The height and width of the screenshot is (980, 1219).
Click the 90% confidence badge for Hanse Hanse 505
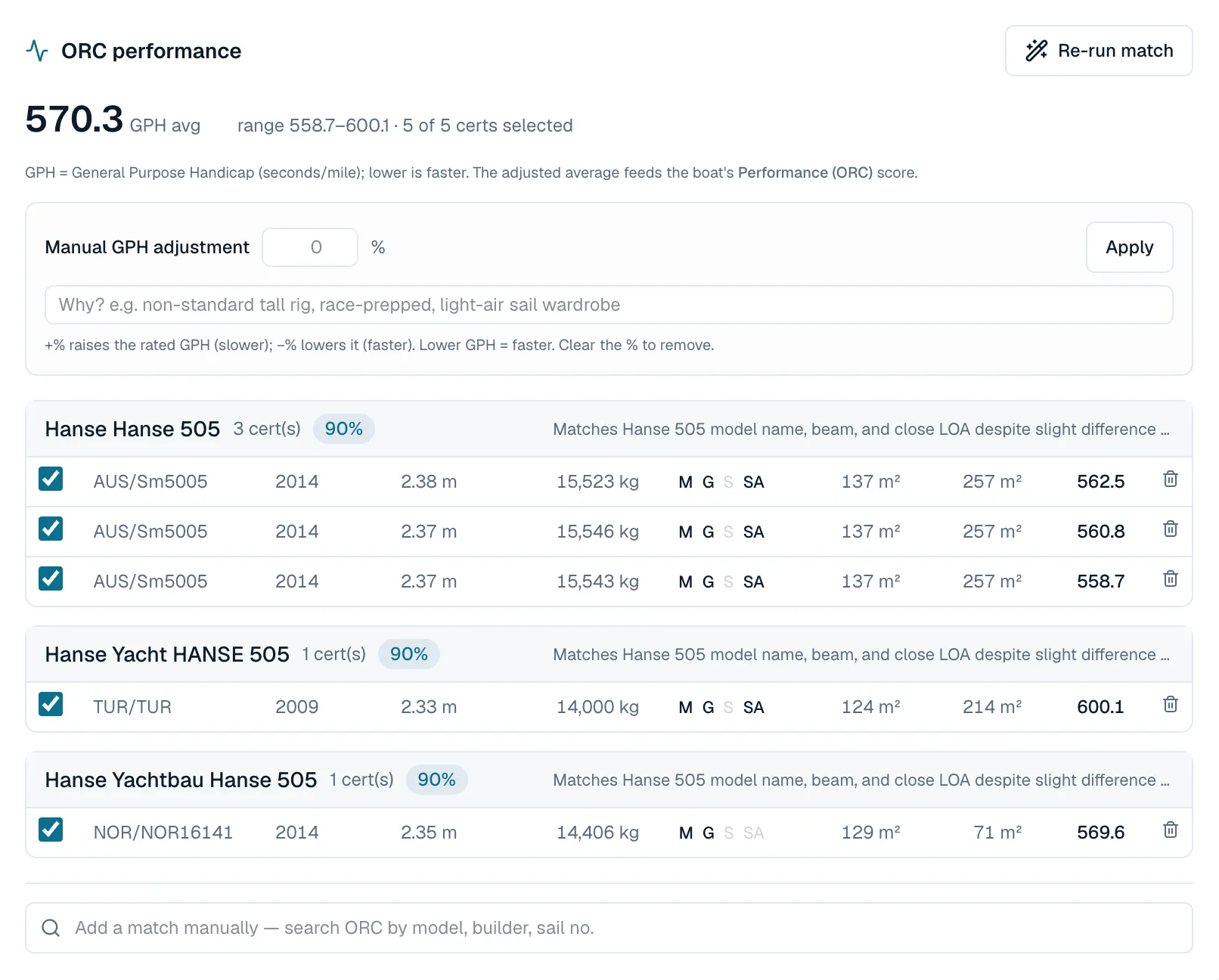tap(344, 429)
